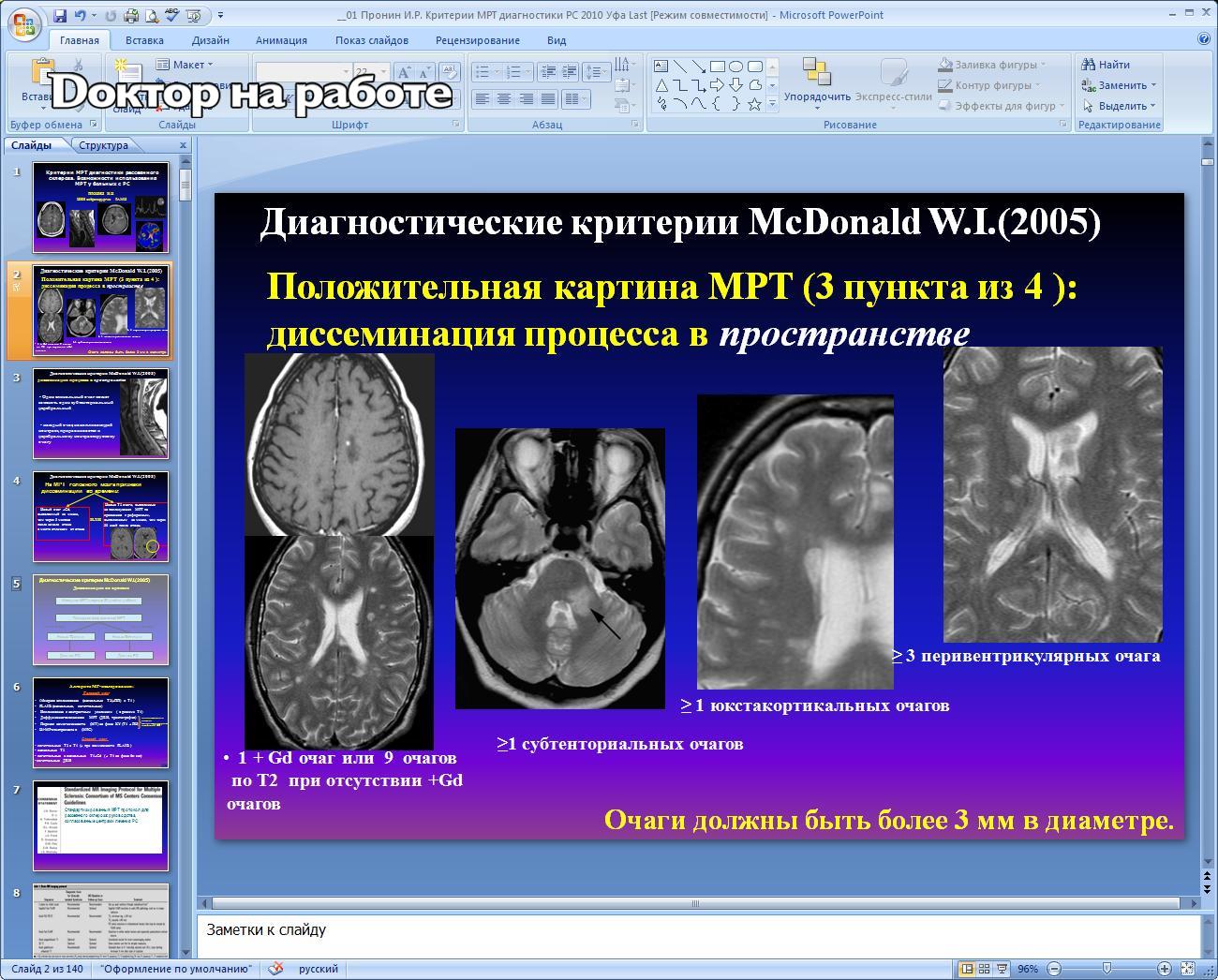The width and height of the screenshot is (1218, 980).
Task: Click the zoom slider handle
Action: 1107,969
